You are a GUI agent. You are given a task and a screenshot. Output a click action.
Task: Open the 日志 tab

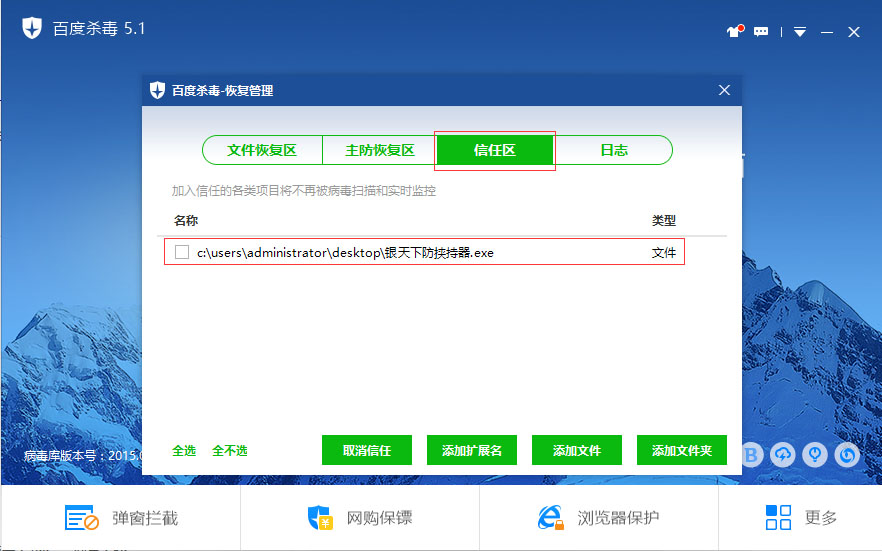[x=613, y=150]
